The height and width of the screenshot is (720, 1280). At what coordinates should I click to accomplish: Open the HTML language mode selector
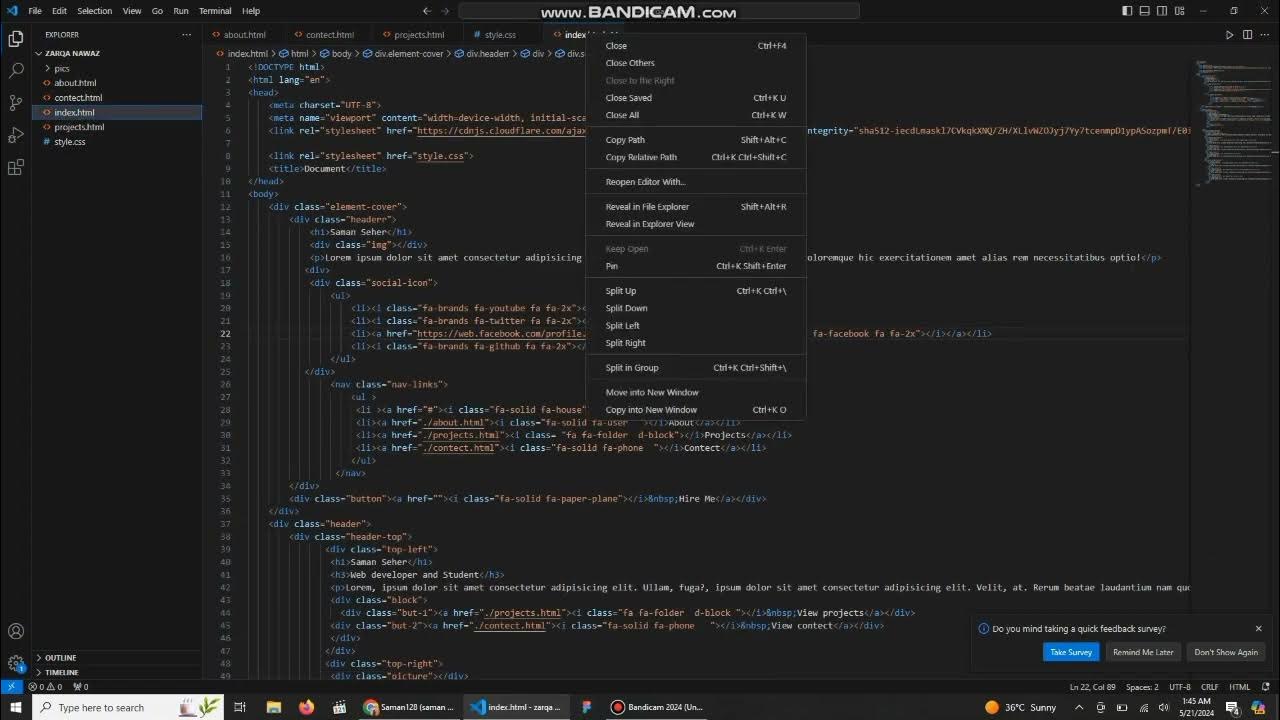point(1240,687)
